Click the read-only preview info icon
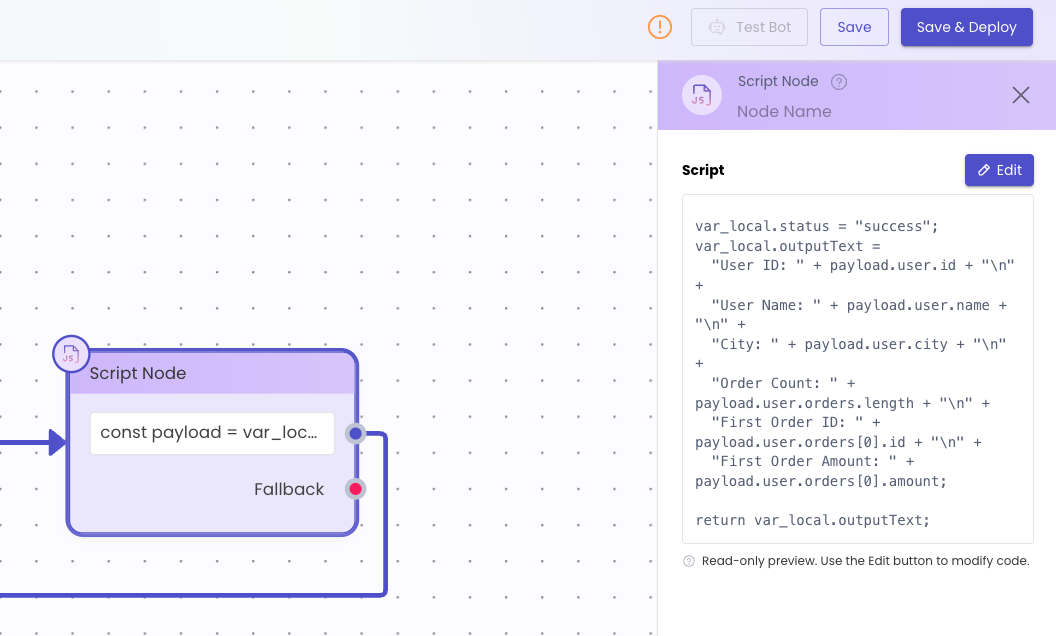The image size is (1056, 636). coord(688,561)
